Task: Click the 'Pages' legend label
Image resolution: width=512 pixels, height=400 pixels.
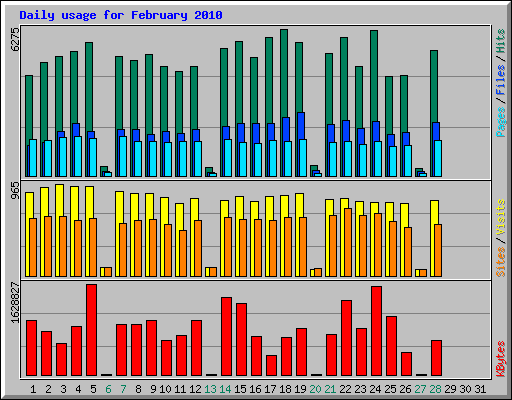Action: (501, 122)
